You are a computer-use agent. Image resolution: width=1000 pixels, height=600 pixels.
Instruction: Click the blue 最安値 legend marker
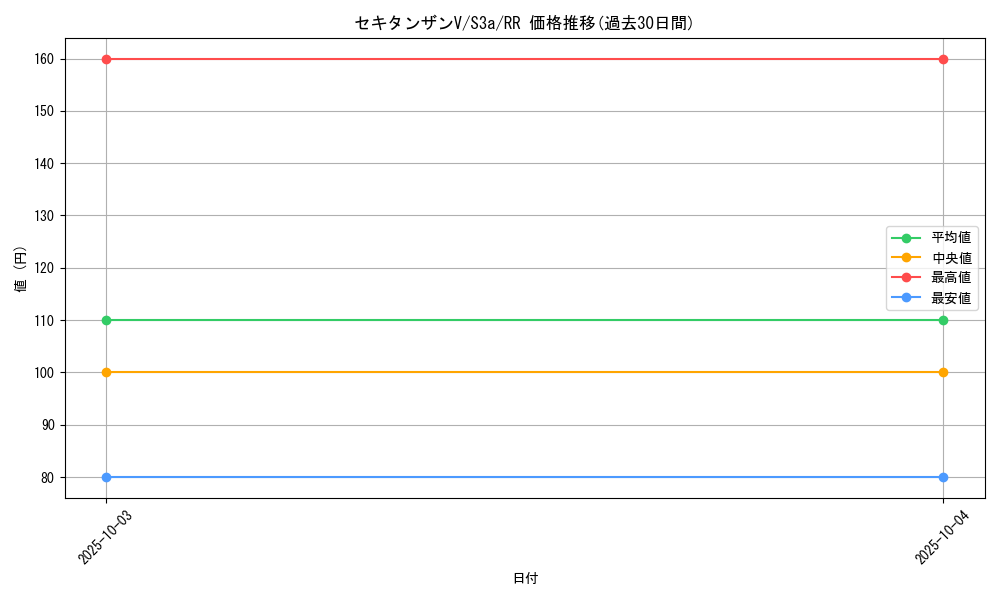[x=907, y=298]
